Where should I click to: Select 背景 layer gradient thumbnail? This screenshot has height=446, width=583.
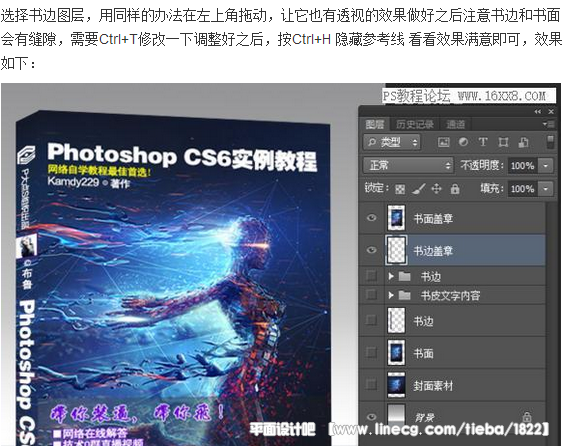coord(396,416)
